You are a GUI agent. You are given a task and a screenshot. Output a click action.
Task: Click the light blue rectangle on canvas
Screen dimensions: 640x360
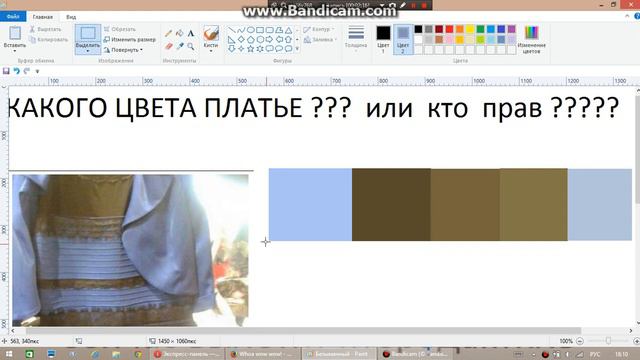tap(310, 204)
